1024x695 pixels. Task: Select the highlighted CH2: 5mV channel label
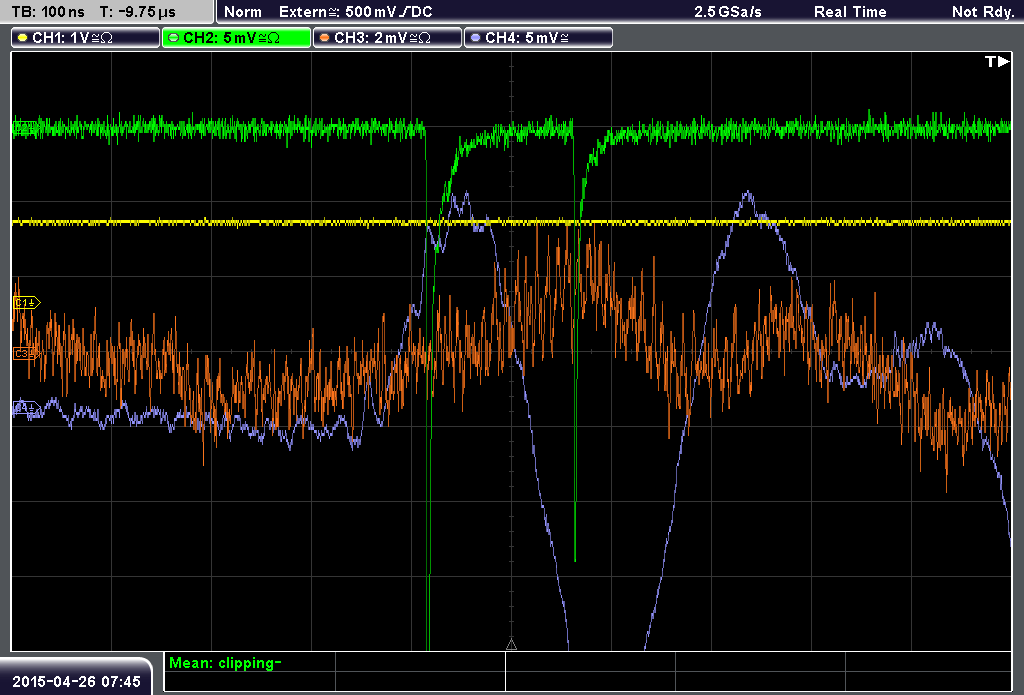click(236, 38)
